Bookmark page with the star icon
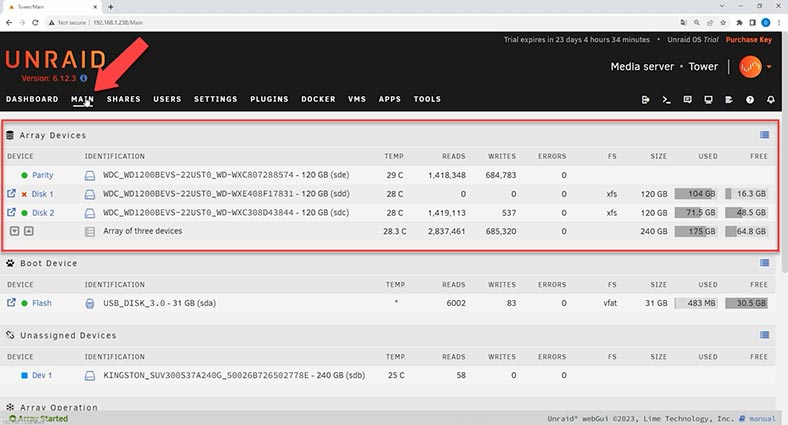The image size is (788, 425). (723, 23)
